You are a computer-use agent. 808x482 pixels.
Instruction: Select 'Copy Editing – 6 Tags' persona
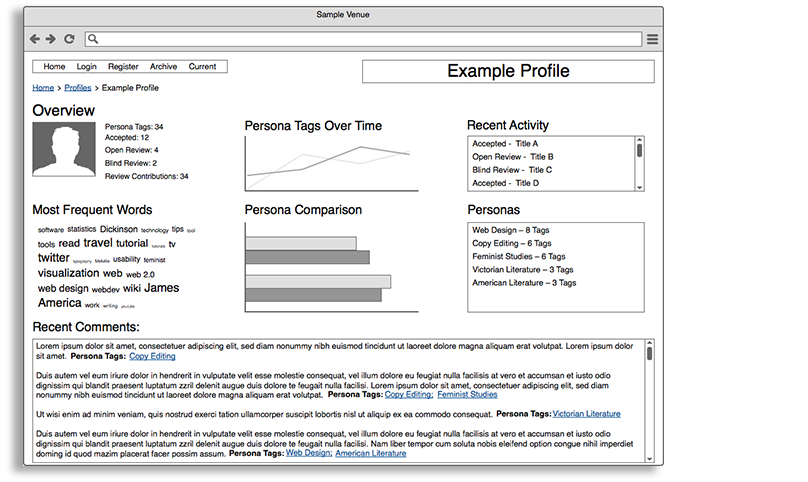tap(512, 243)
